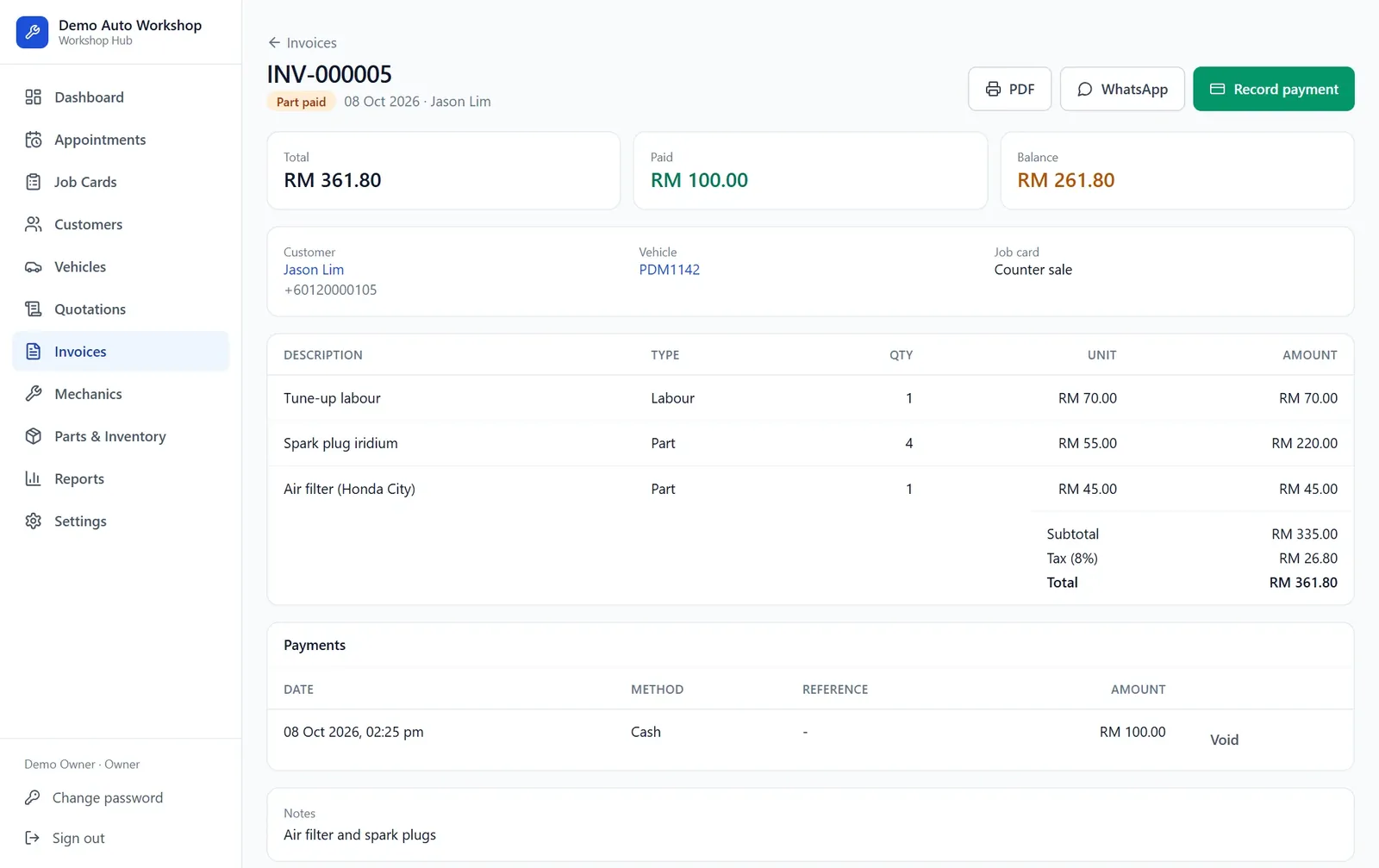1379x868 pixels.
Task: Click the back arrow beside Invoices
Action: click(x=274, y=42)
